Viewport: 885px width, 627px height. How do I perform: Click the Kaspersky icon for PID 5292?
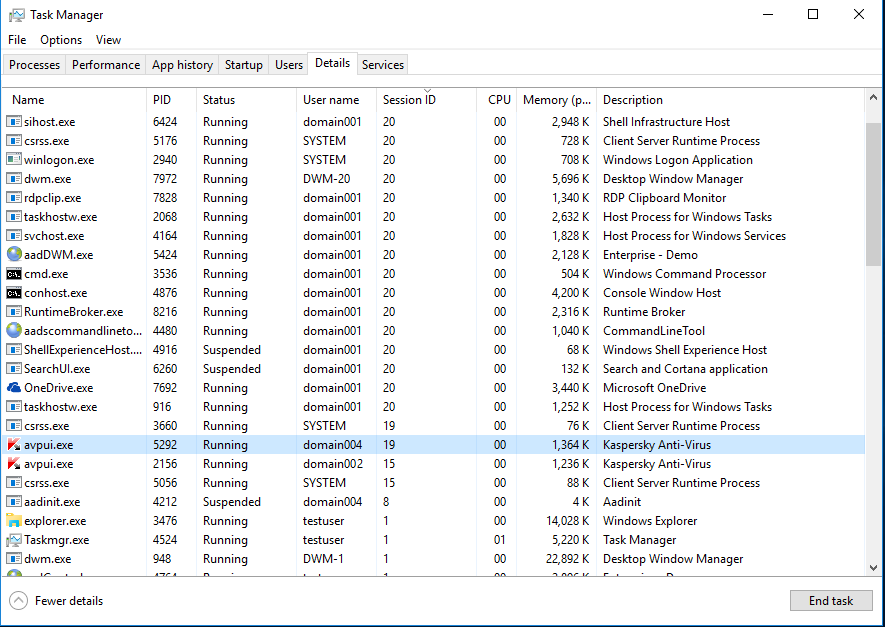(14, 445)
